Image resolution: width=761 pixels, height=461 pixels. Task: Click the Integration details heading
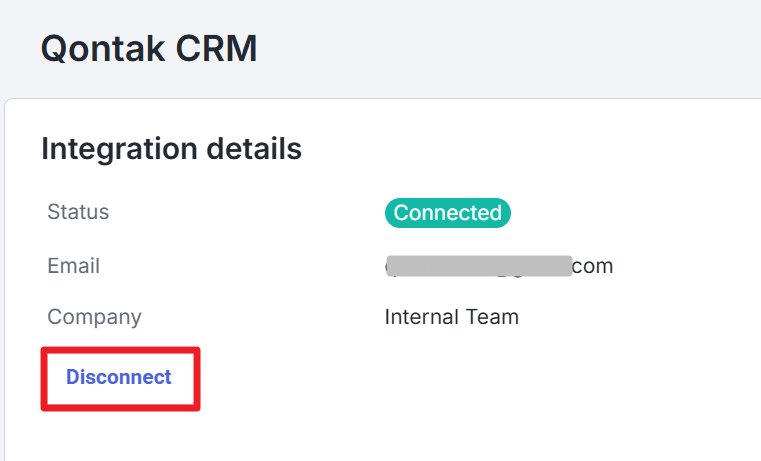[171, 149]
